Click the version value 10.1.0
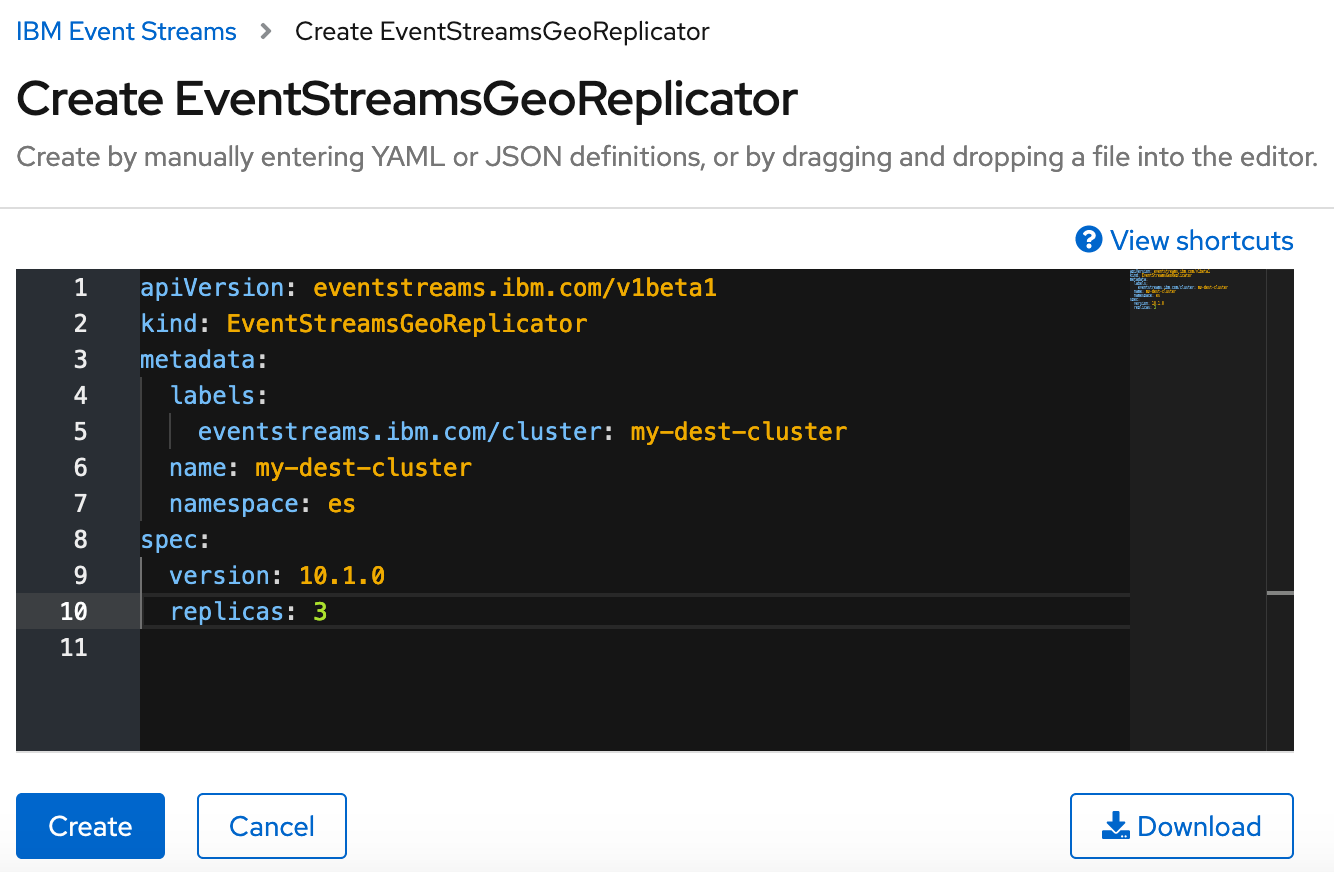The width and height of the screenshot is (1334, 872). coord(342,575)
